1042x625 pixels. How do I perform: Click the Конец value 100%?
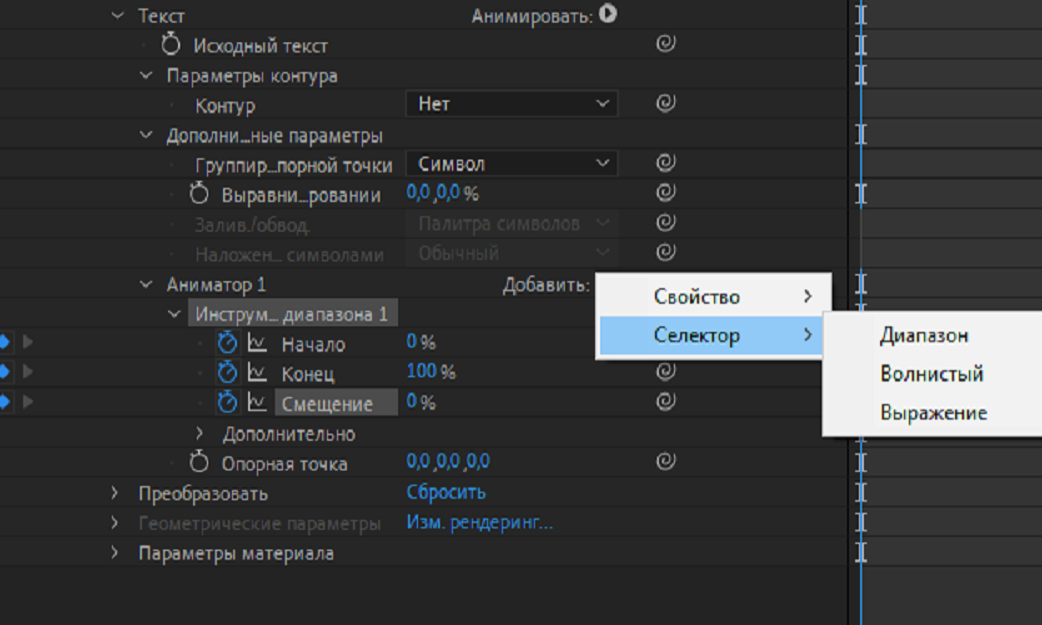[x=430, y=372]
